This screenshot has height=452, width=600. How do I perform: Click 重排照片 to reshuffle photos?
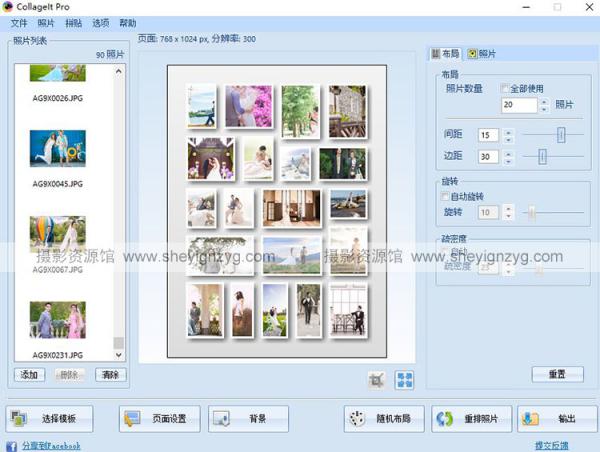click(x=471, y=418)
